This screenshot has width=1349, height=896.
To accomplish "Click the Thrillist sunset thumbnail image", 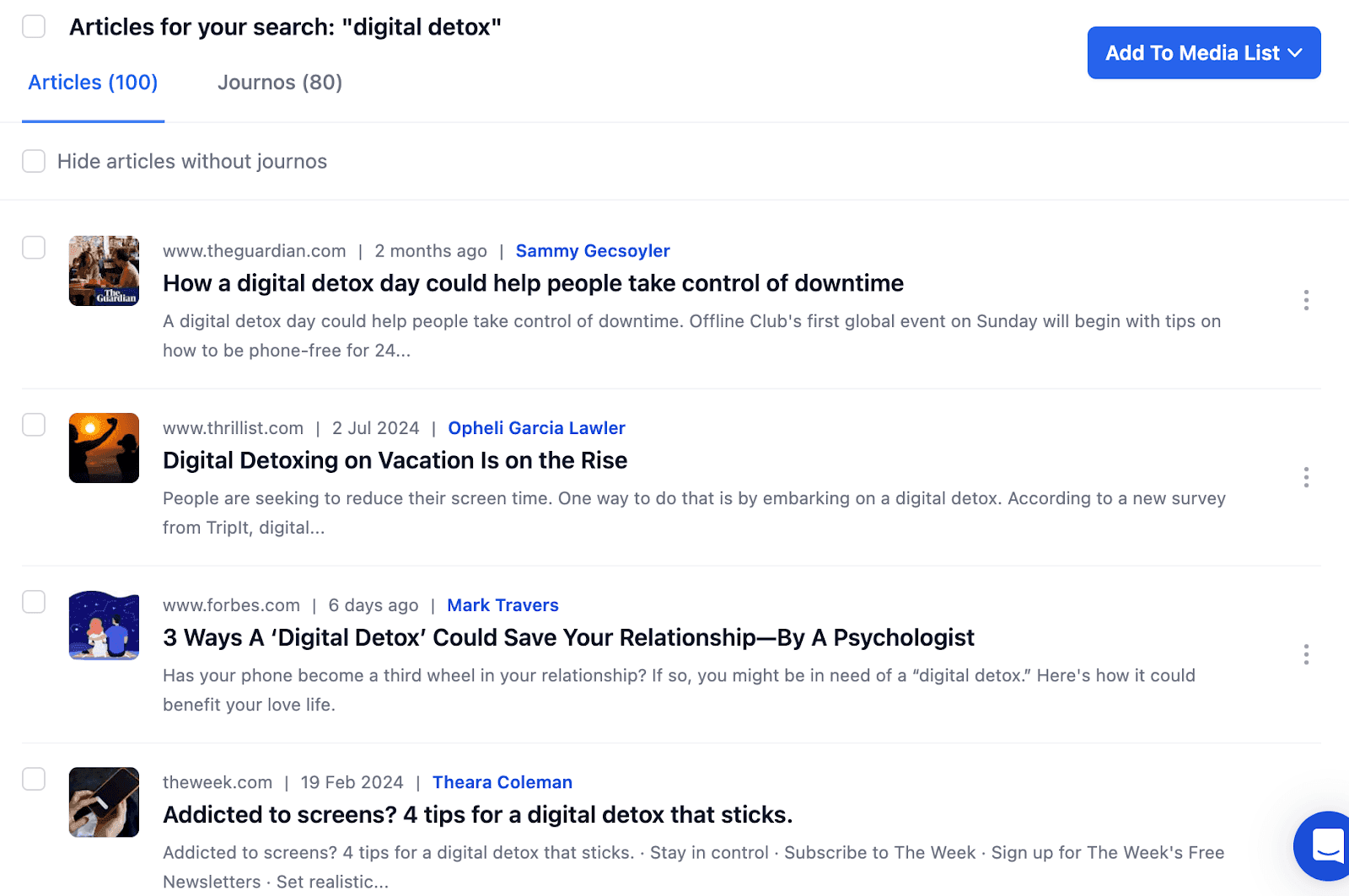I will (x=104, y=448).
